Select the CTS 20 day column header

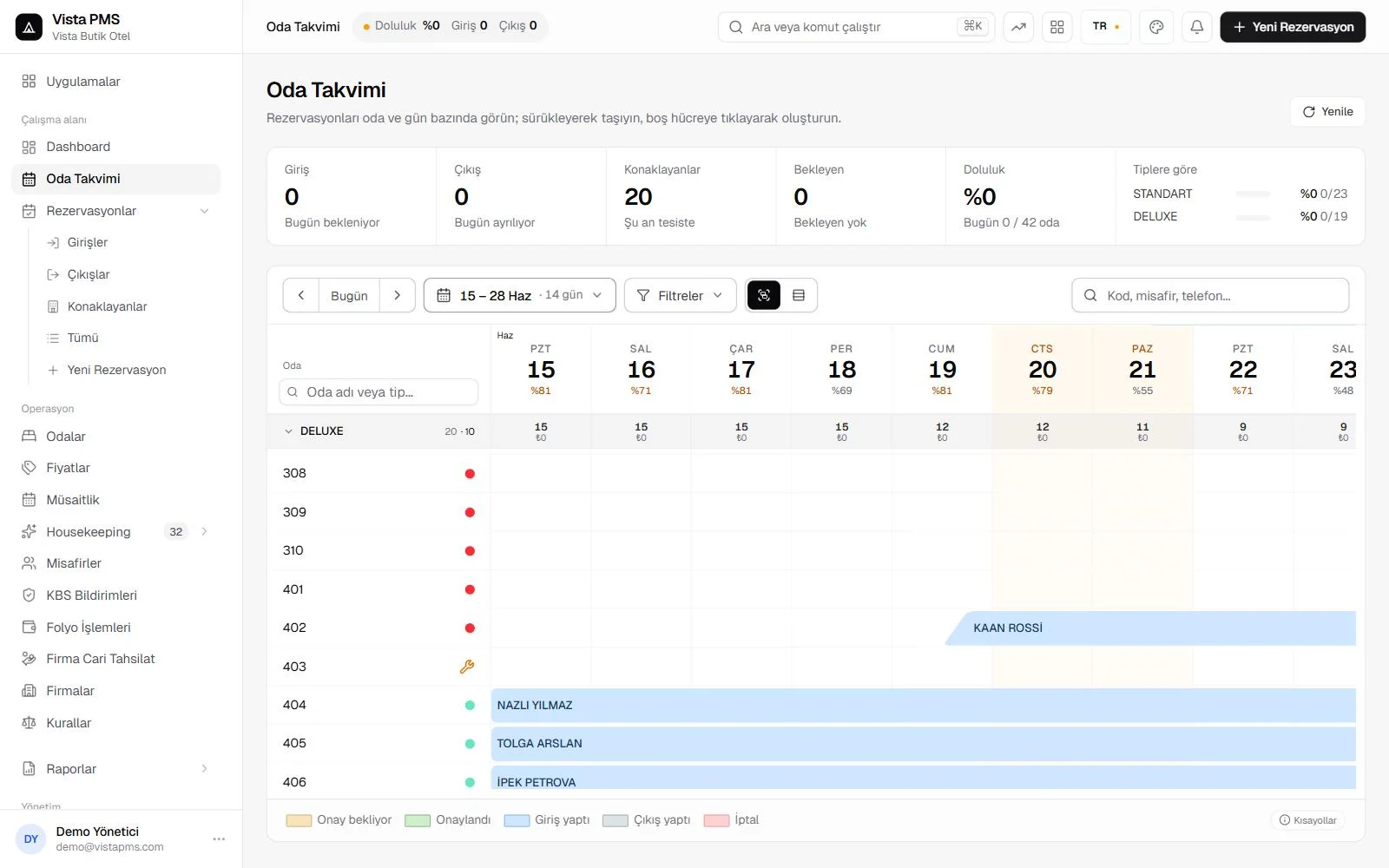tap(1043, 371)
